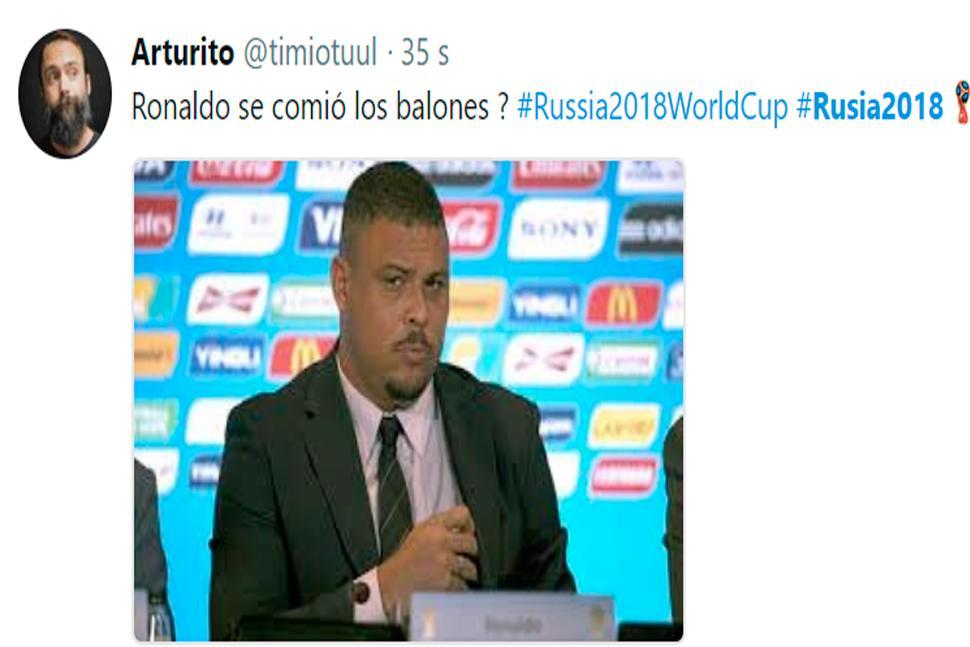Click the World Cup trophy emoji icon

961,102
